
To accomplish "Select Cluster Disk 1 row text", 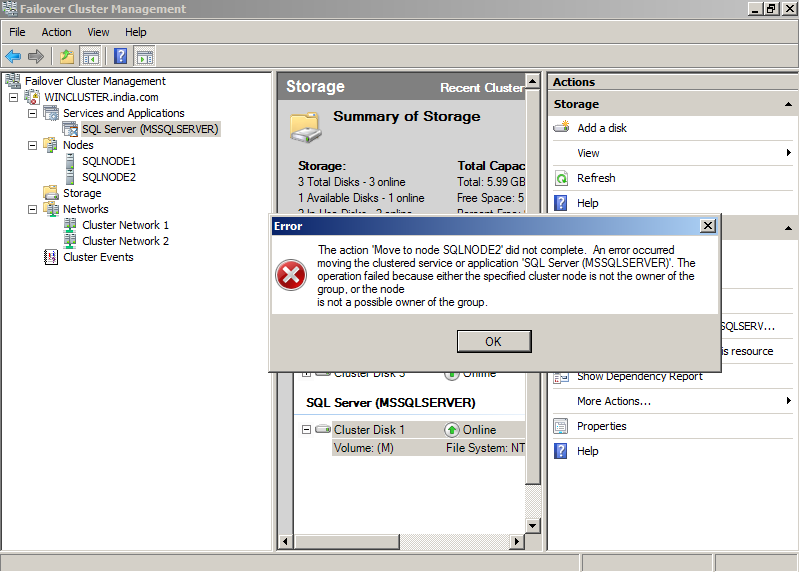I will (x=369, y=430).
